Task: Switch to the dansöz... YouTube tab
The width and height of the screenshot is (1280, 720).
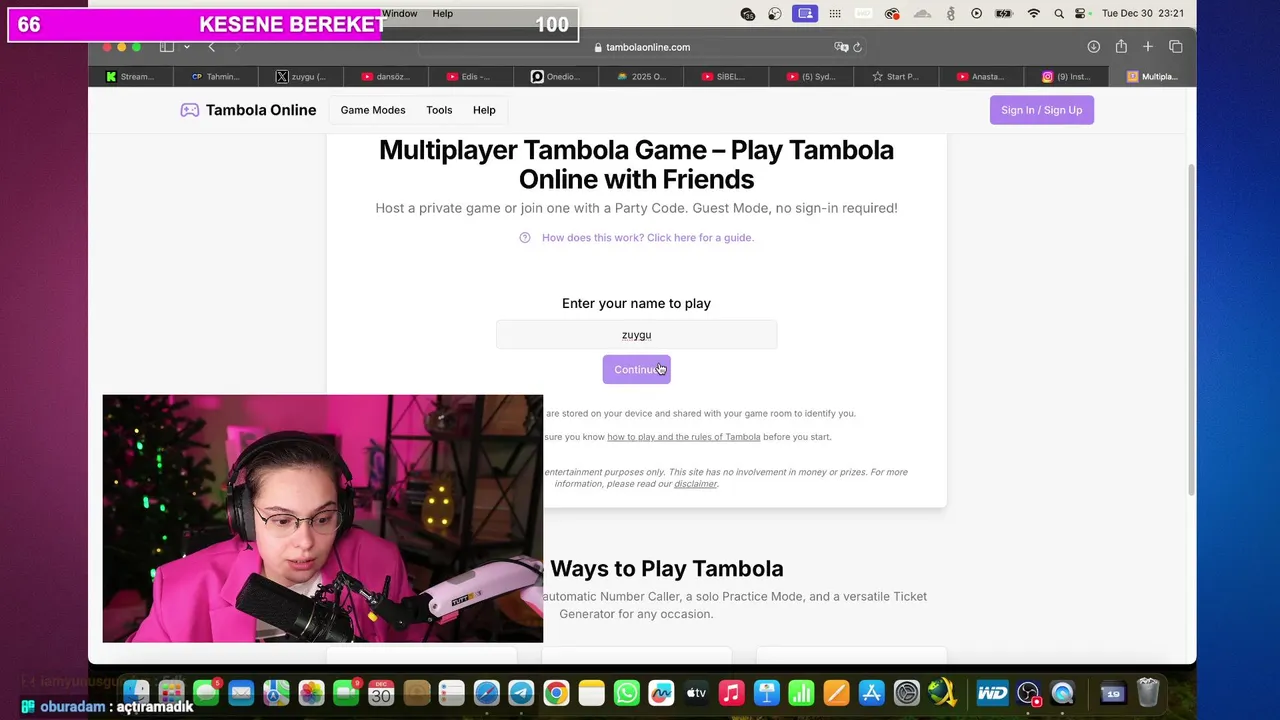Action: 385,76
